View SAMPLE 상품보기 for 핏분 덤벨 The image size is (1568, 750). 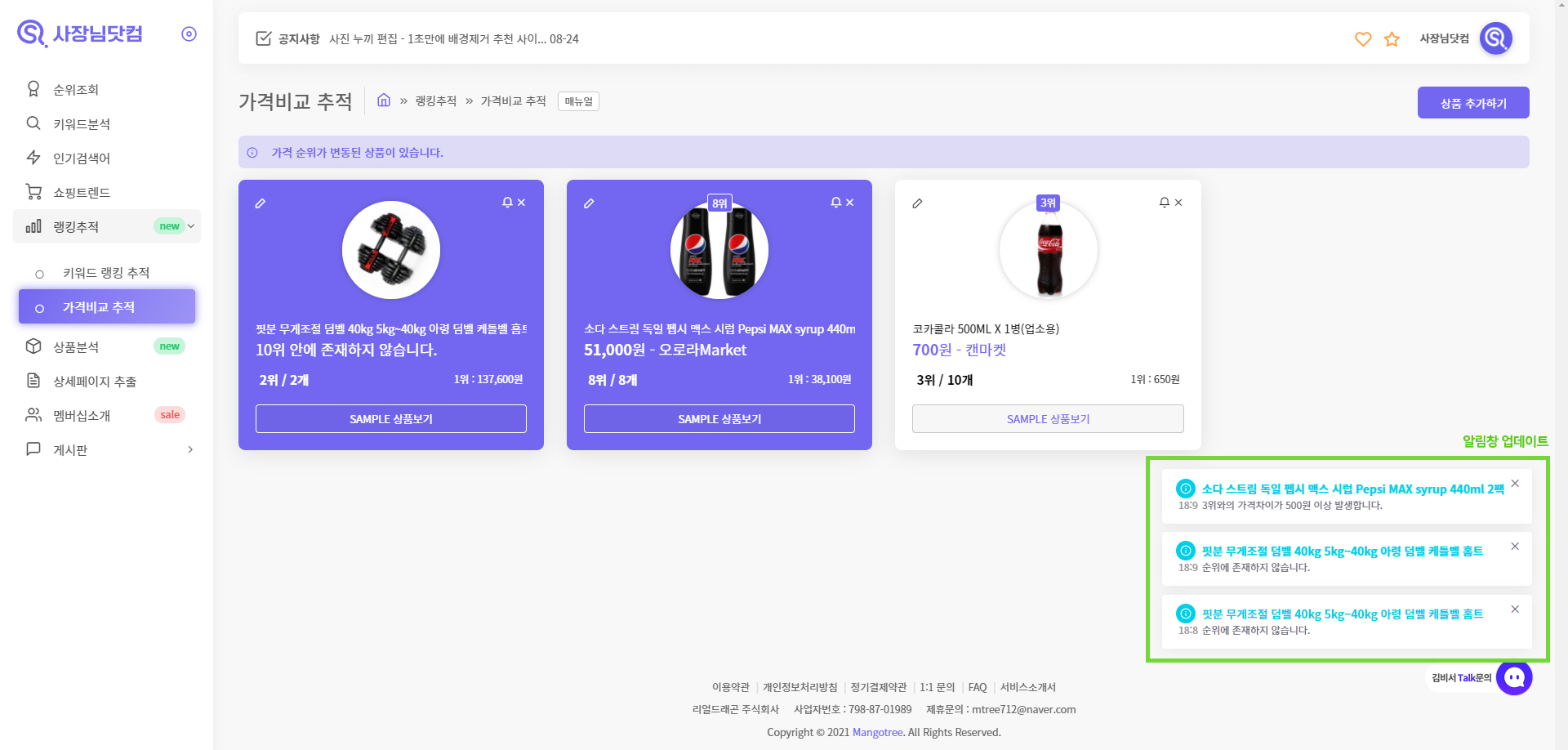[x=391, y=418]
